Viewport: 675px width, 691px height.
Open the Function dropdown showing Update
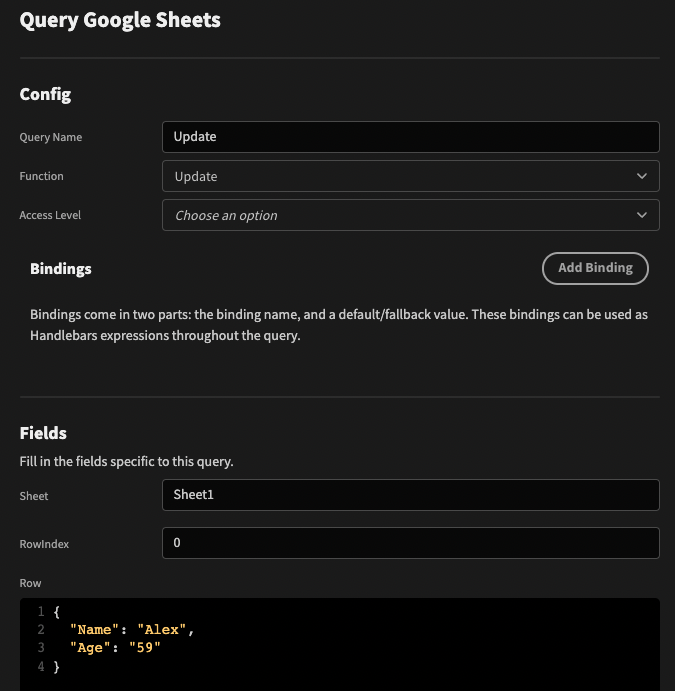411,176
